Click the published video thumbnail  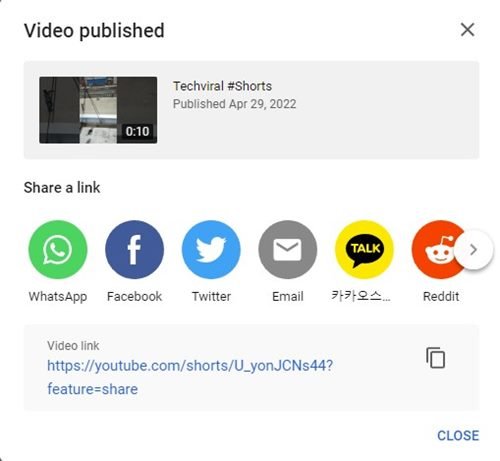click(x=98, y=110)
